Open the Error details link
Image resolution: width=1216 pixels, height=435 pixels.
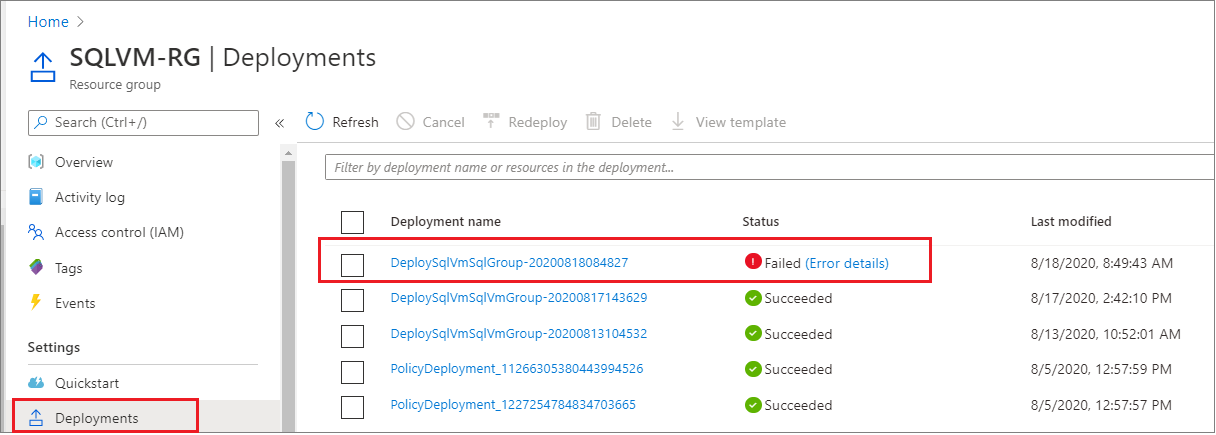pos(846,263)
